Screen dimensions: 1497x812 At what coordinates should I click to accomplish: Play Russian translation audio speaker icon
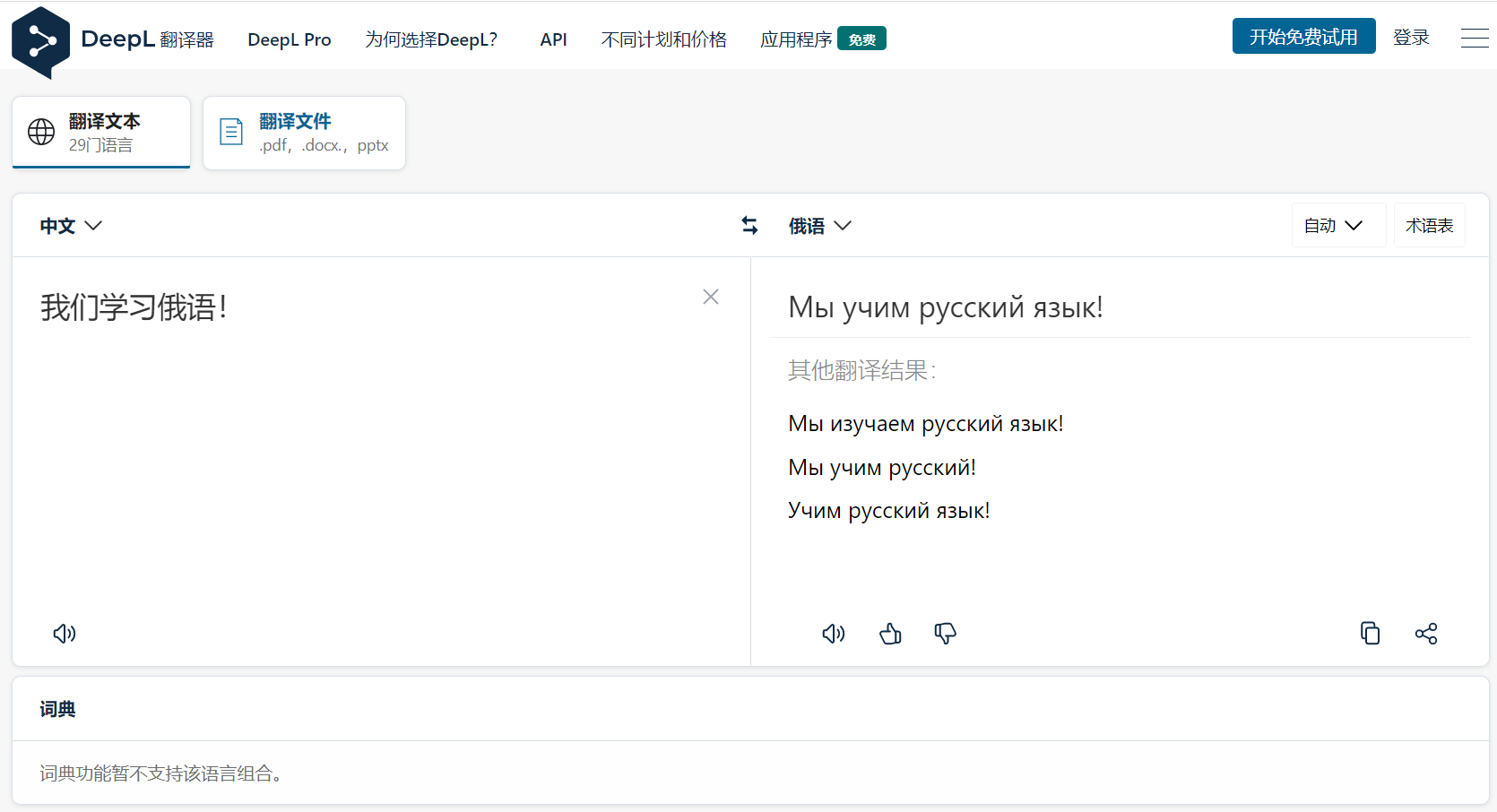(x=834, y=634)
